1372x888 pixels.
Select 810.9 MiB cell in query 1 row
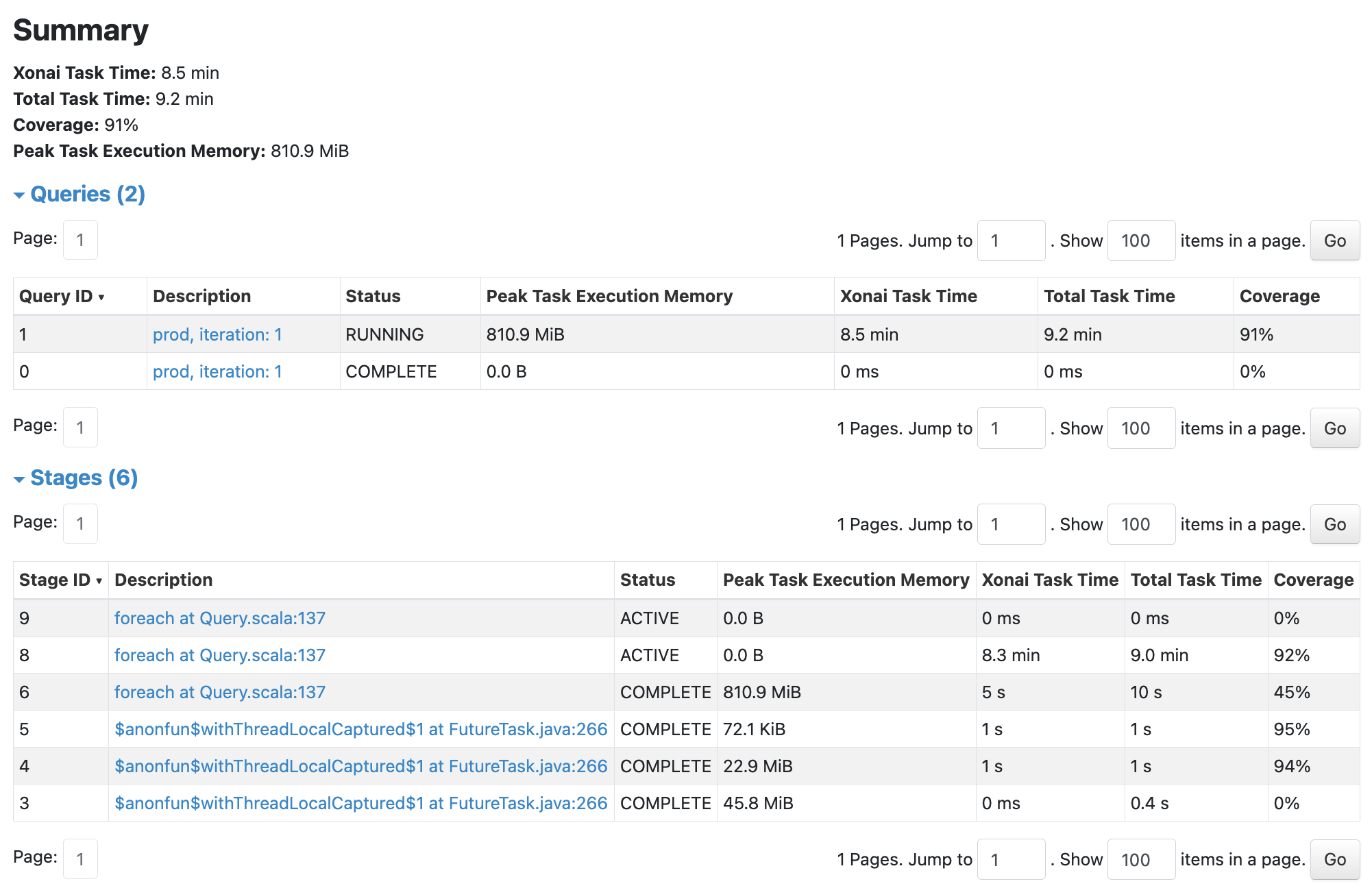click(x=657, y=334)
